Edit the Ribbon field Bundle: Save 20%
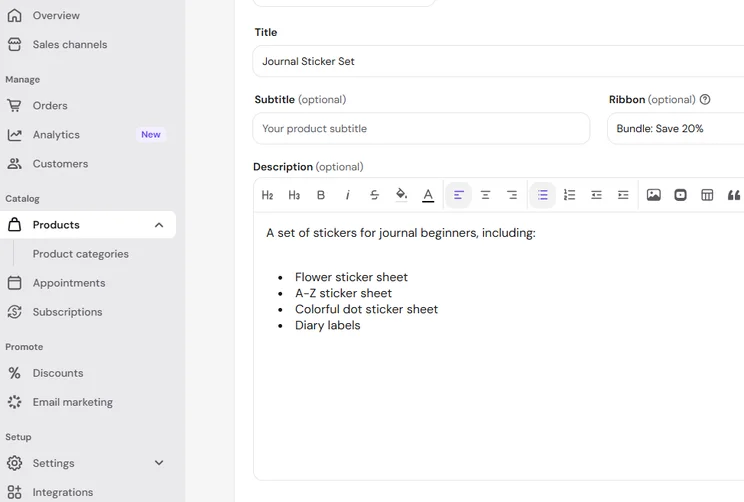The image size is (744, 502). point(676,129)
